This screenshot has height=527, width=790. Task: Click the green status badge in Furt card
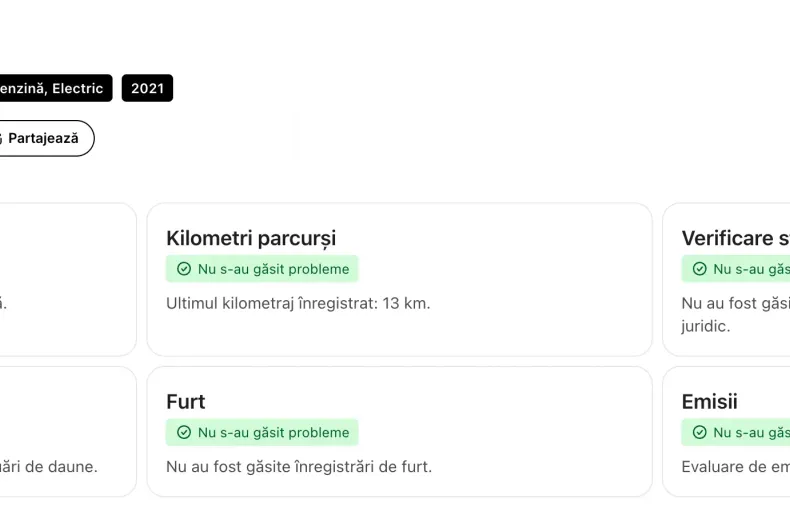point(262,433)
